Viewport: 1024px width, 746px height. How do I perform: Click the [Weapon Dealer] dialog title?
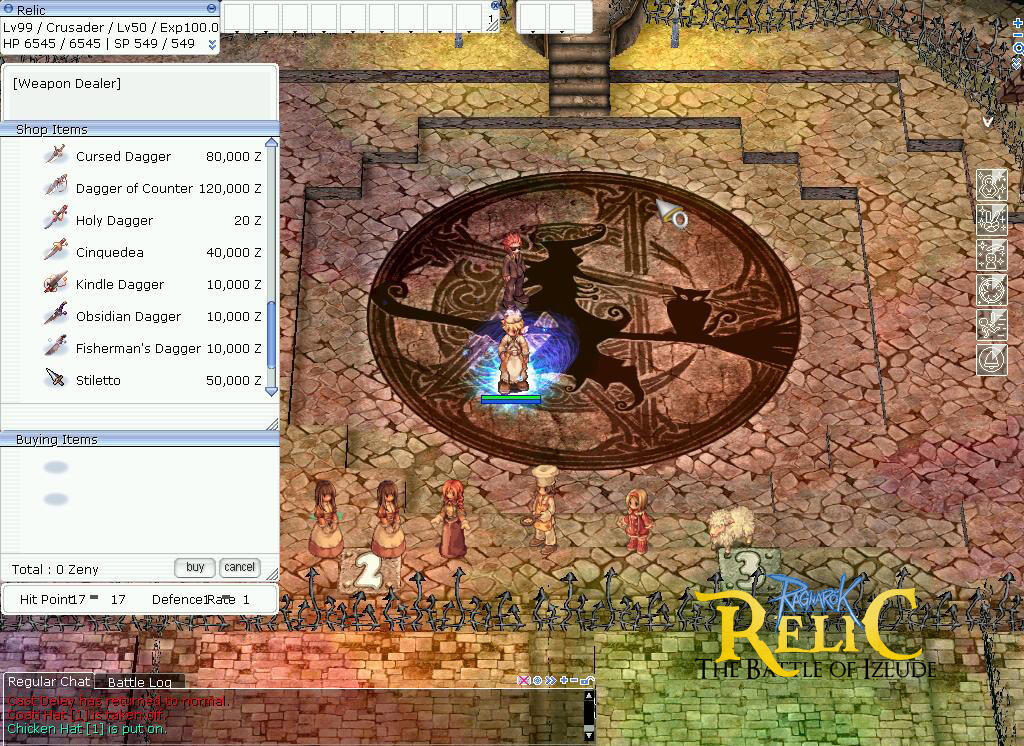coord(67,83)
